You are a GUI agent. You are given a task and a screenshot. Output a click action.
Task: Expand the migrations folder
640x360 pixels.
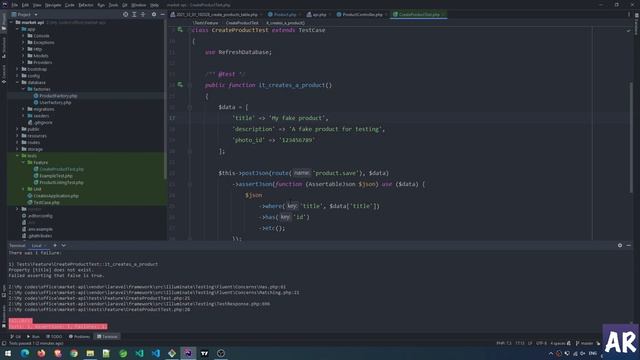(24, 109)
